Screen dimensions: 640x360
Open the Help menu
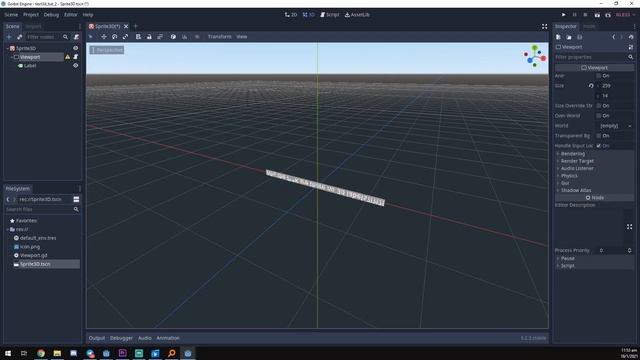88,15
